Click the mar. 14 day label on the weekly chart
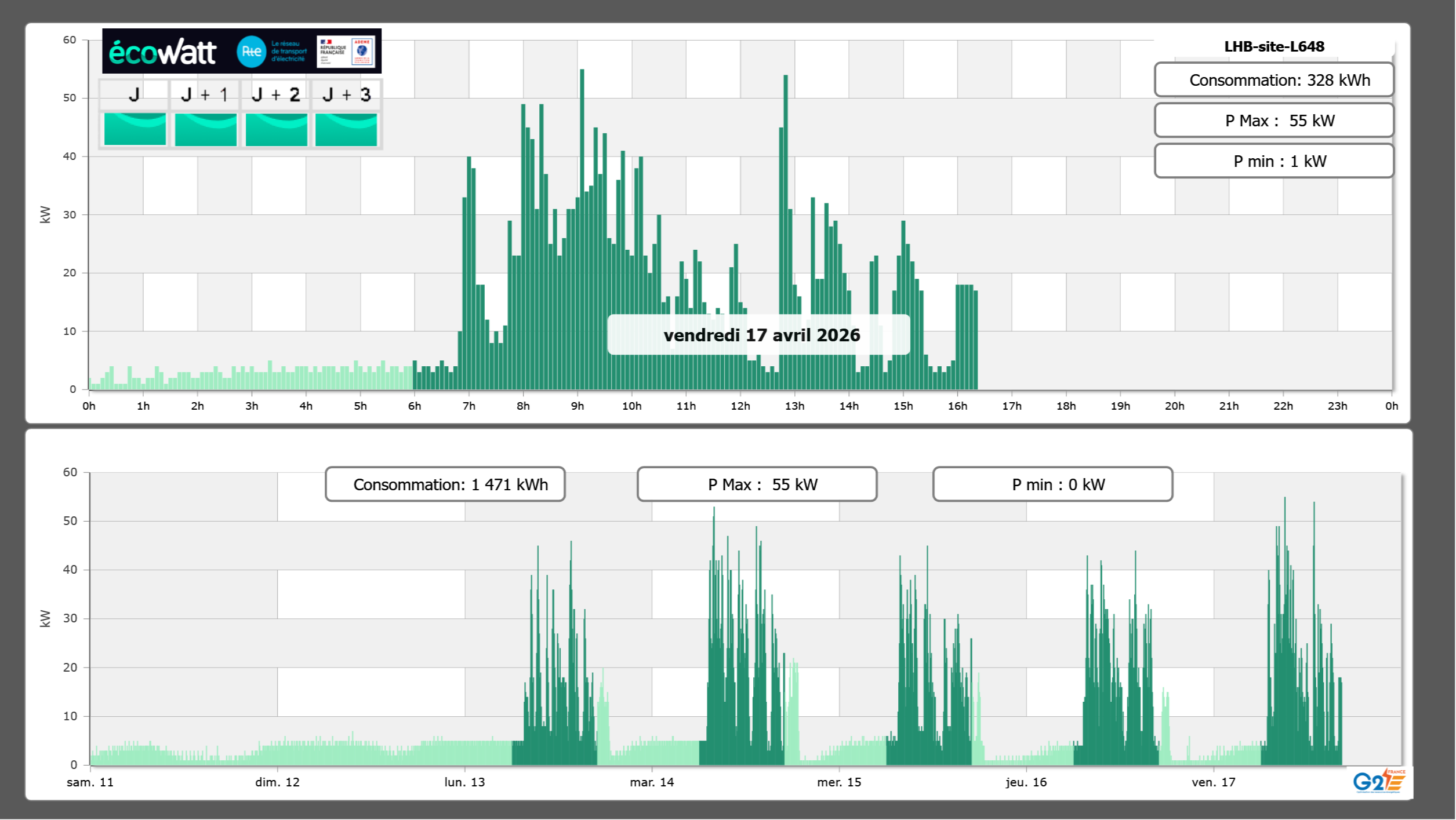Viewport: 1456px width, 820px height. (652, 782)
